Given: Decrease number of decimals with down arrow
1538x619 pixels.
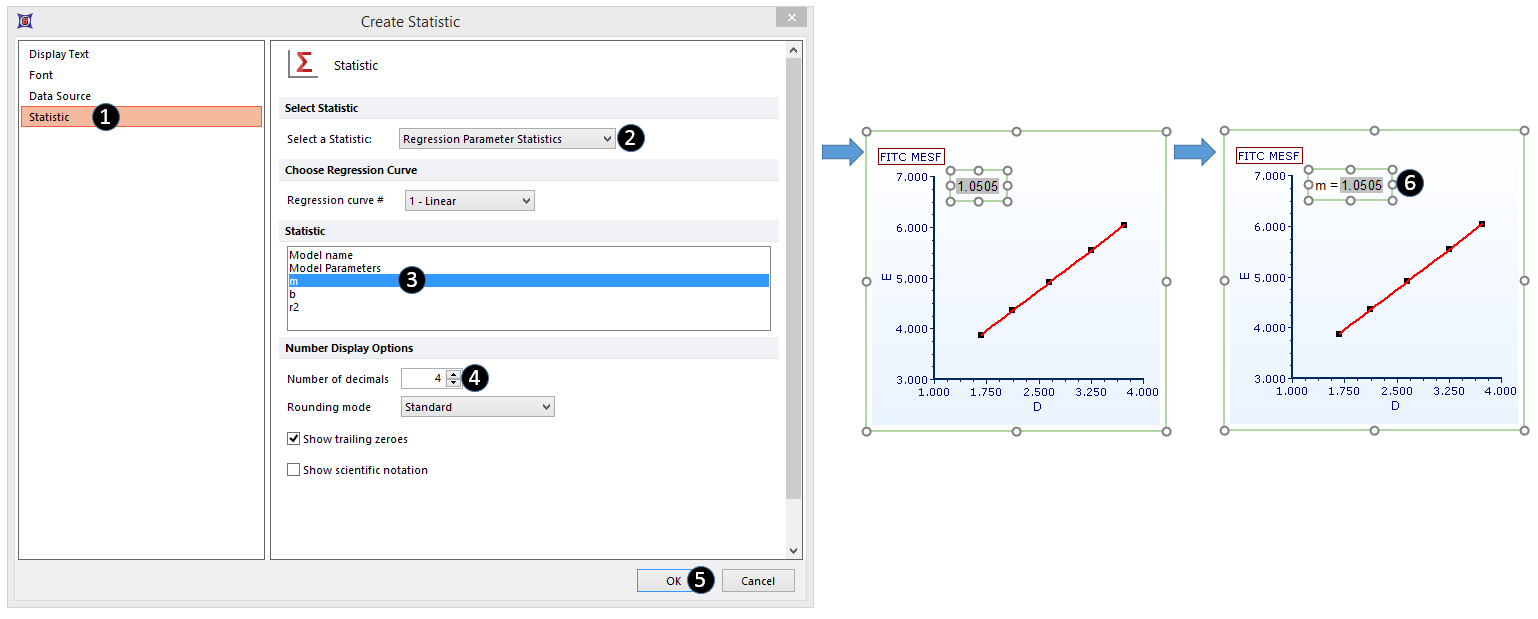Looking at the screenshot, I should [453, 382].
